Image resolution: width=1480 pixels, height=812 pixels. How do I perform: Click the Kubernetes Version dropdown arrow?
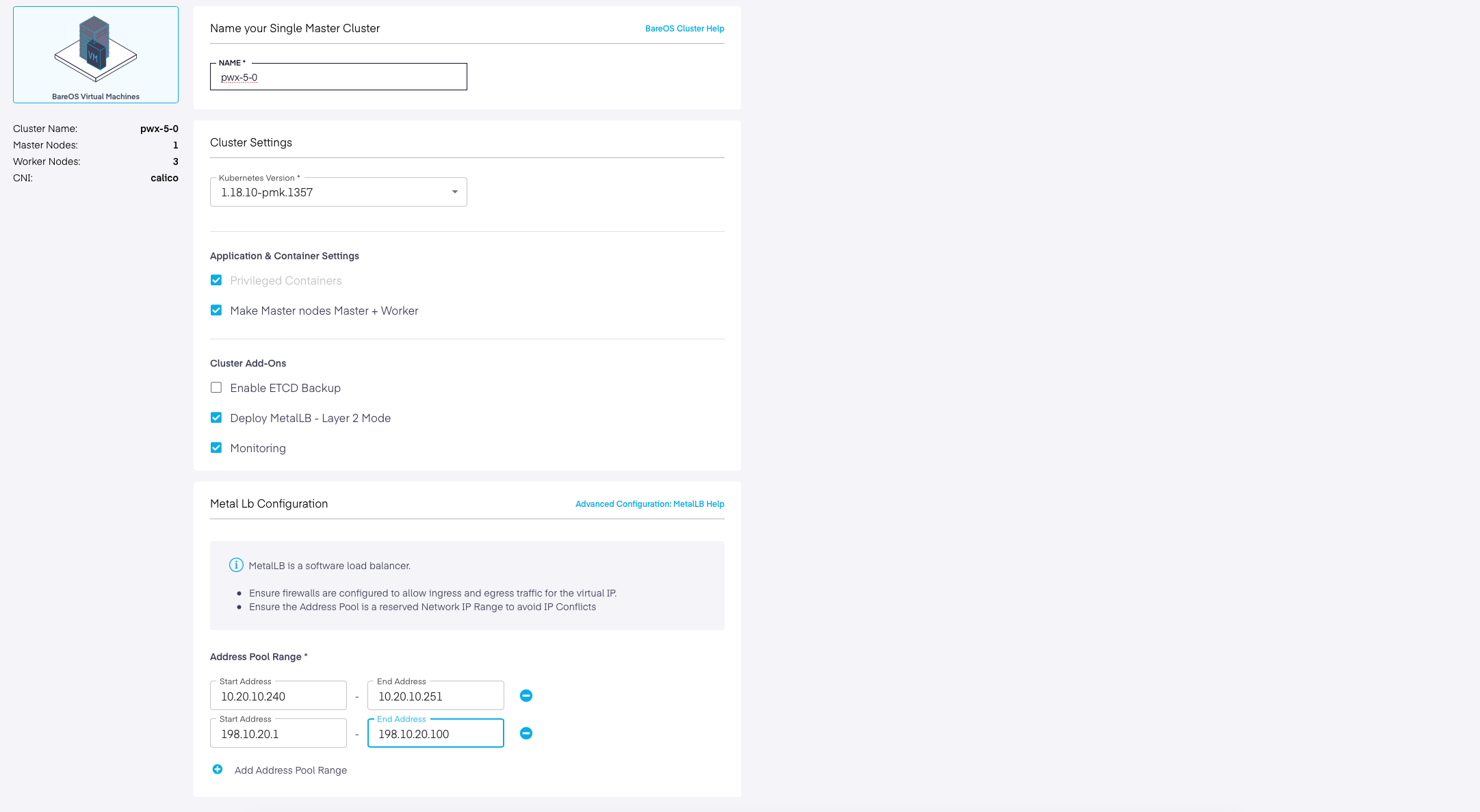pos(454,192)
